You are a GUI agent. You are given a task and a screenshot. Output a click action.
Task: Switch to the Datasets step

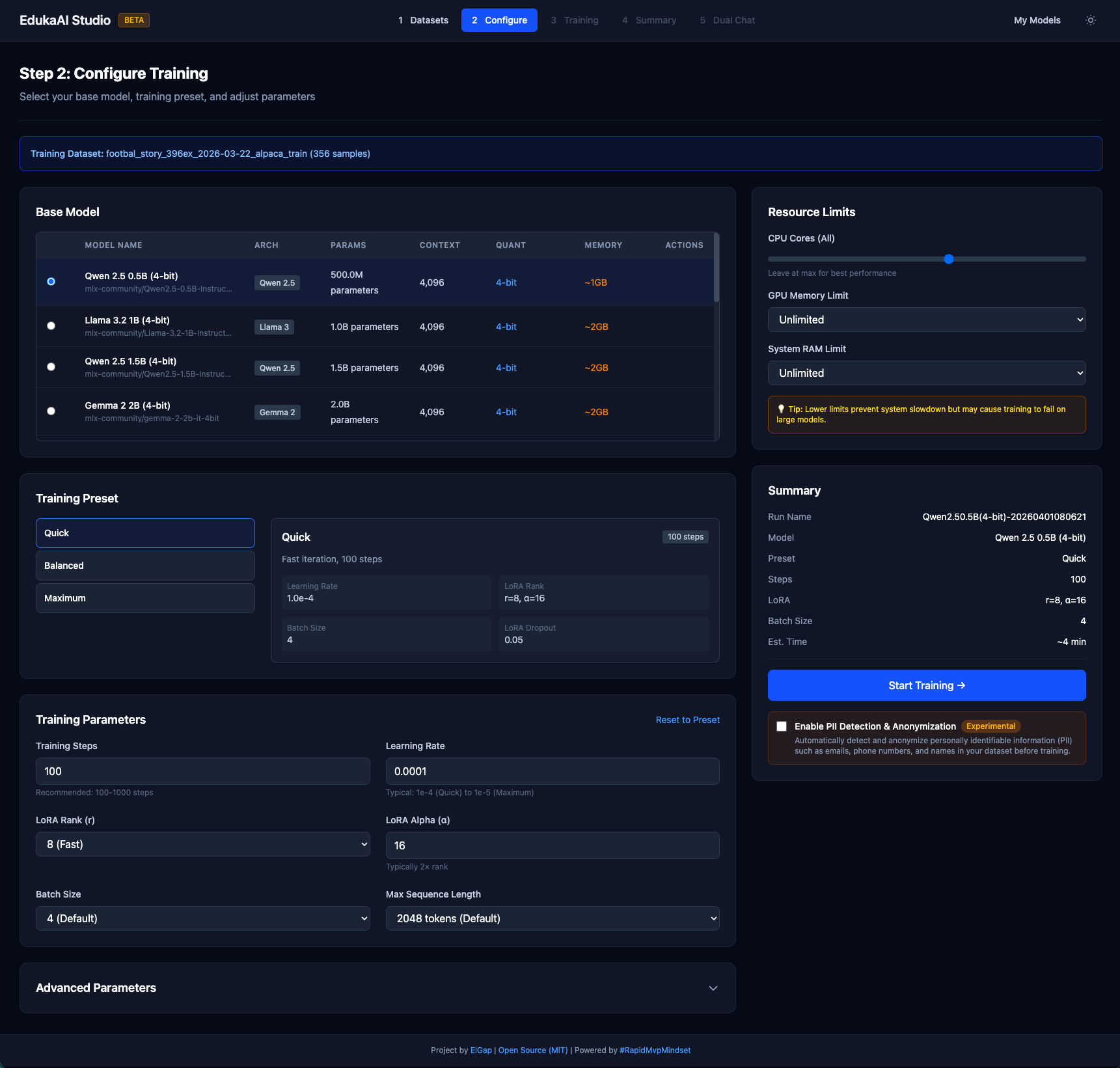click(x=423, y=20)
